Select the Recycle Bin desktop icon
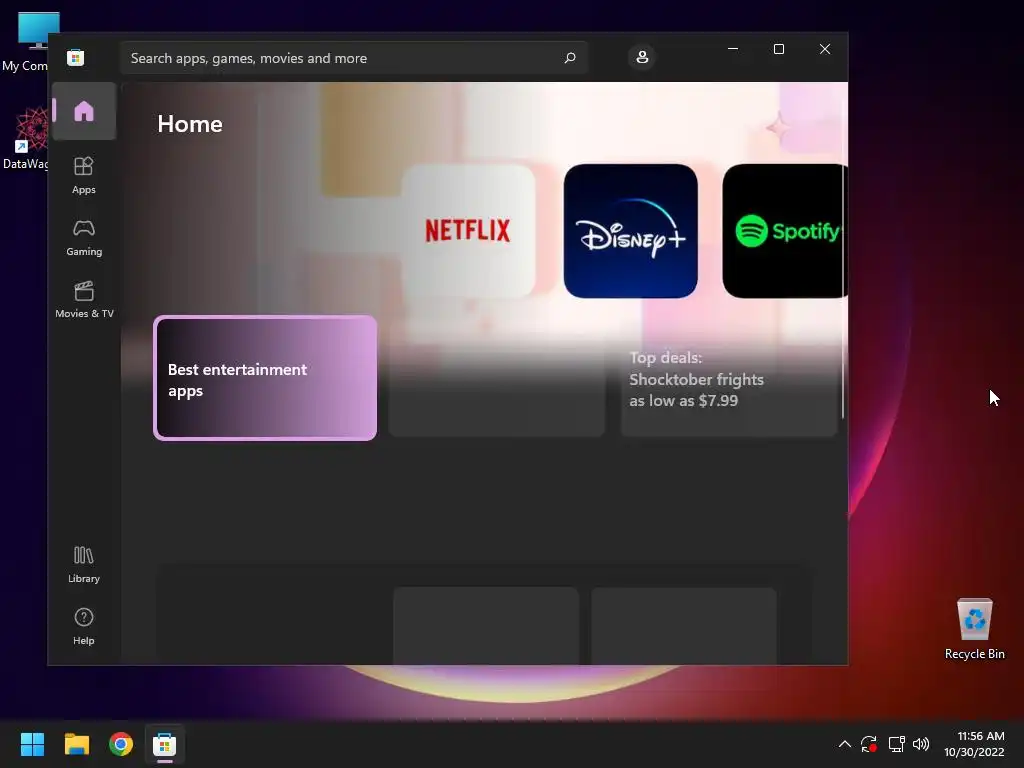 (x=974, y=629)
